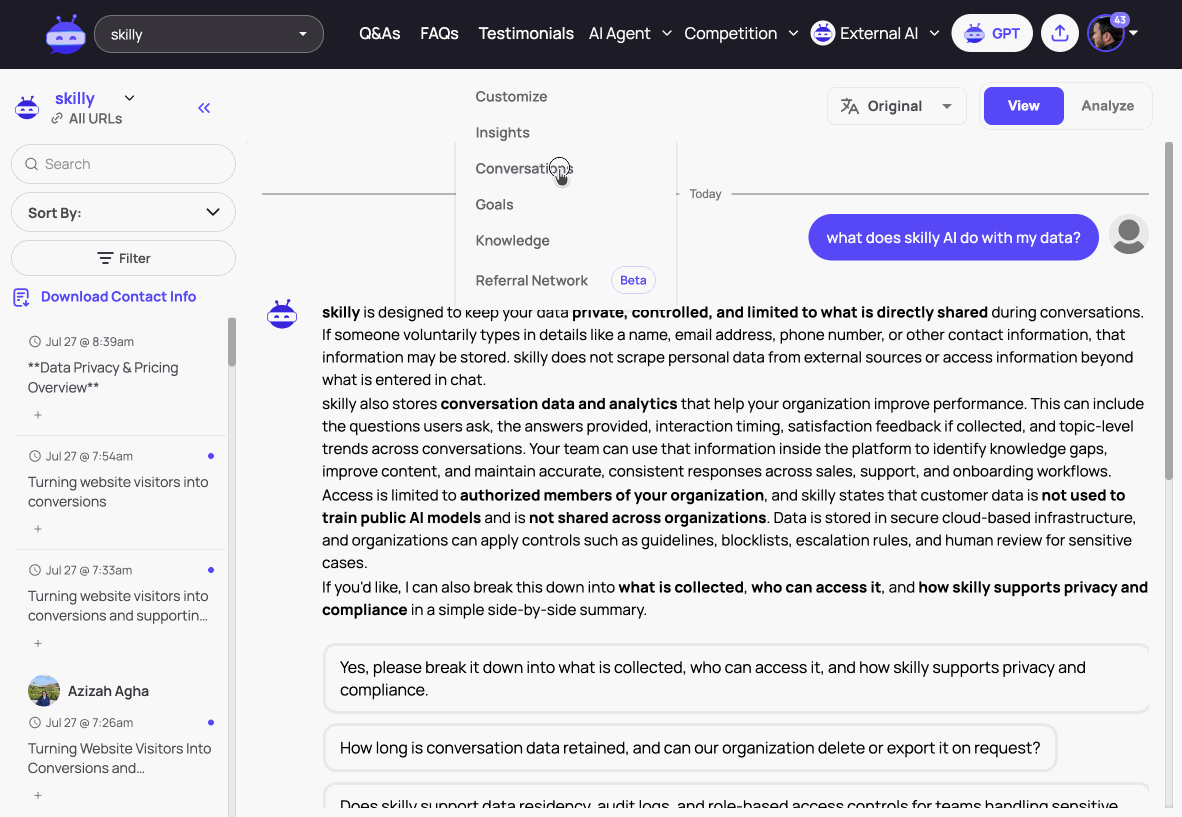Select Insights from the AI Agent menu

pyautogui.click(x=502, y=133)
